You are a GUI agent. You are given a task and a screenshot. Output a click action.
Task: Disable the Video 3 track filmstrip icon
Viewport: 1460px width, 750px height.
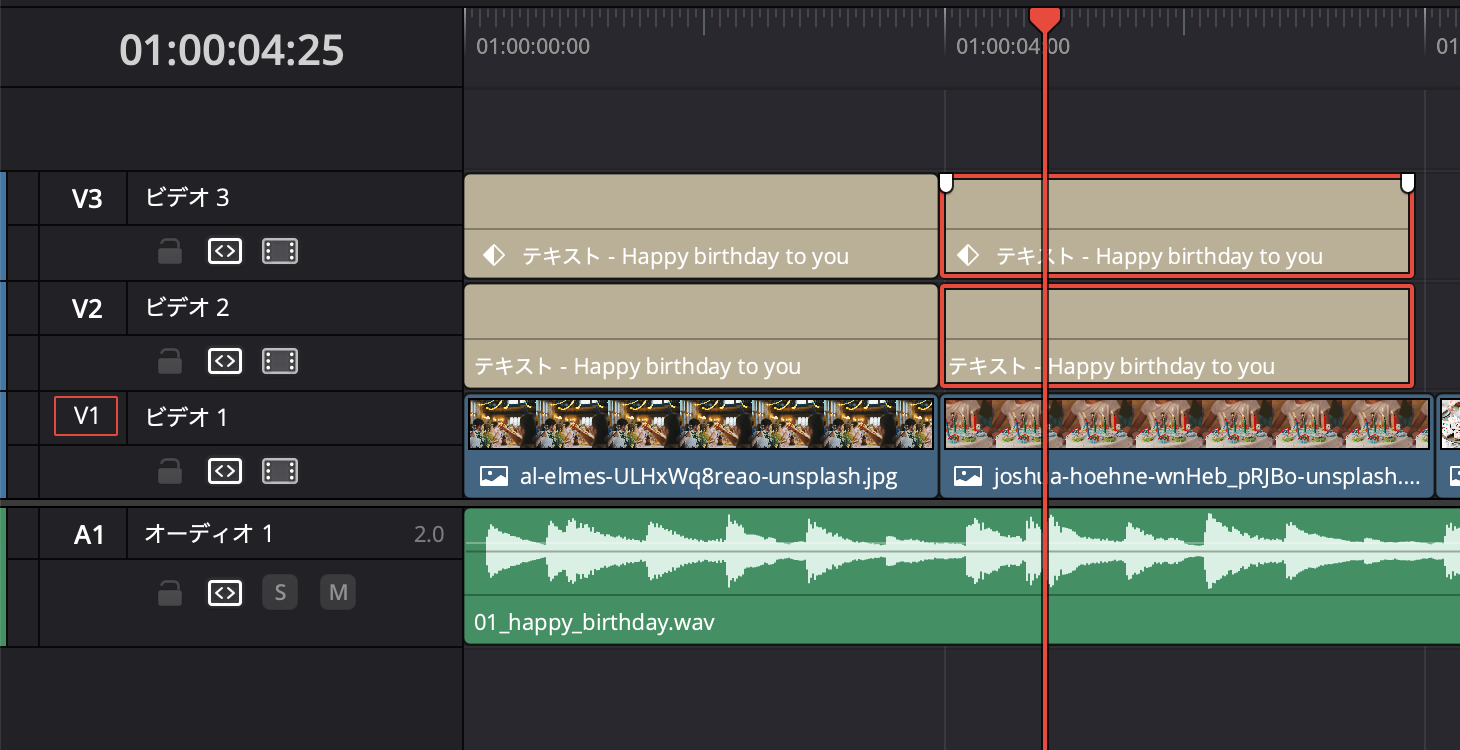[x=280, y=252]
